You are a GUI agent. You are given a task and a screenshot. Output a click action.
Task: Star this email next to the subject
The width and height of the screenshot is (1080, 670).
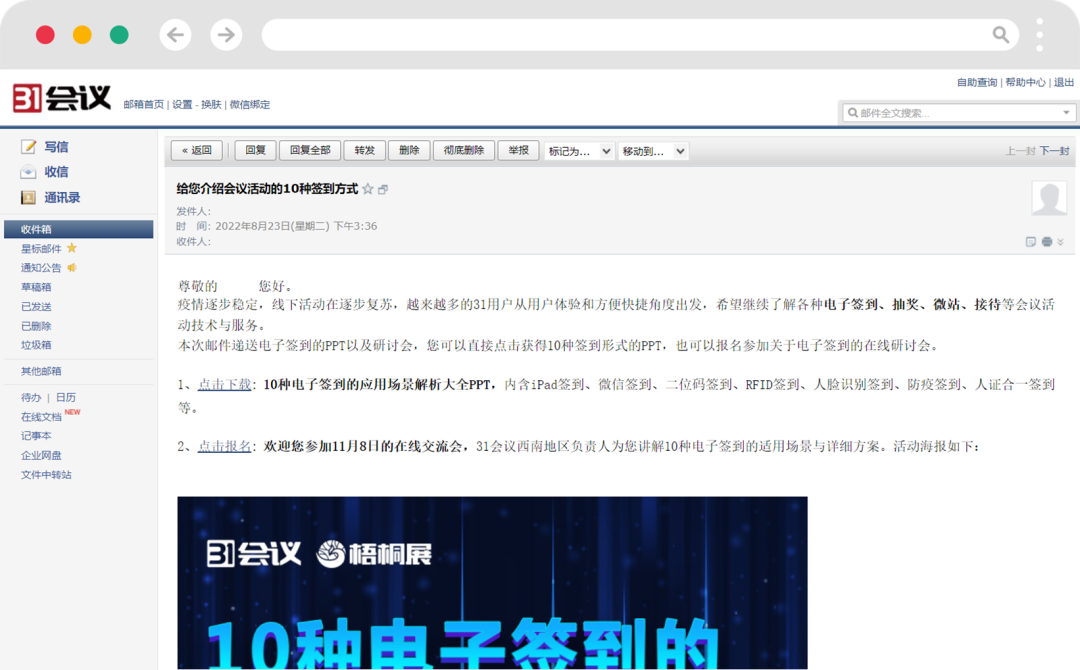coord(368,189)
